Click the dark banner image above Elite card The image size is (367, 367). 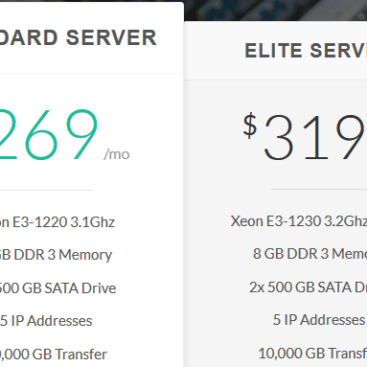[275, 10]
